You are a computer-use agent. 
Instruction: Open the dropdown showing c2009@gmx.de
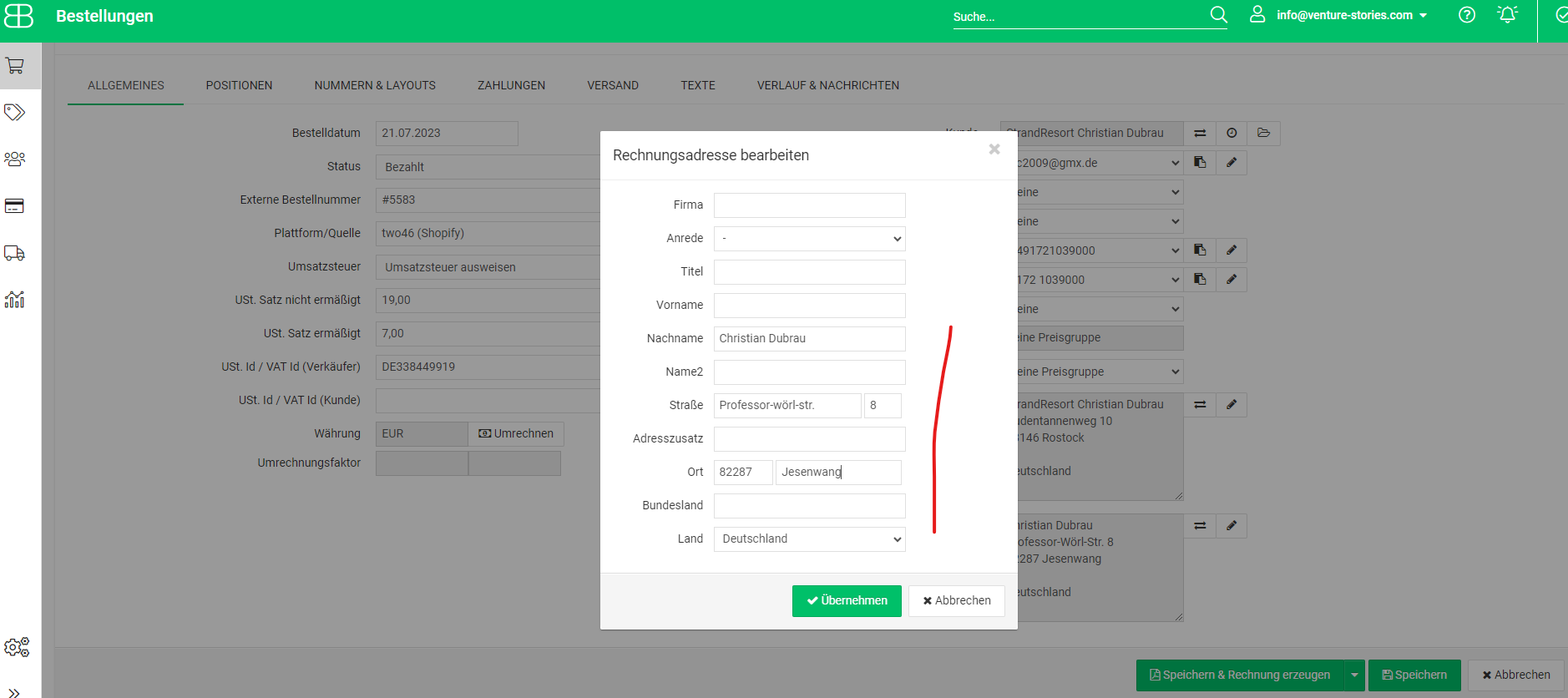(1100, 164)
